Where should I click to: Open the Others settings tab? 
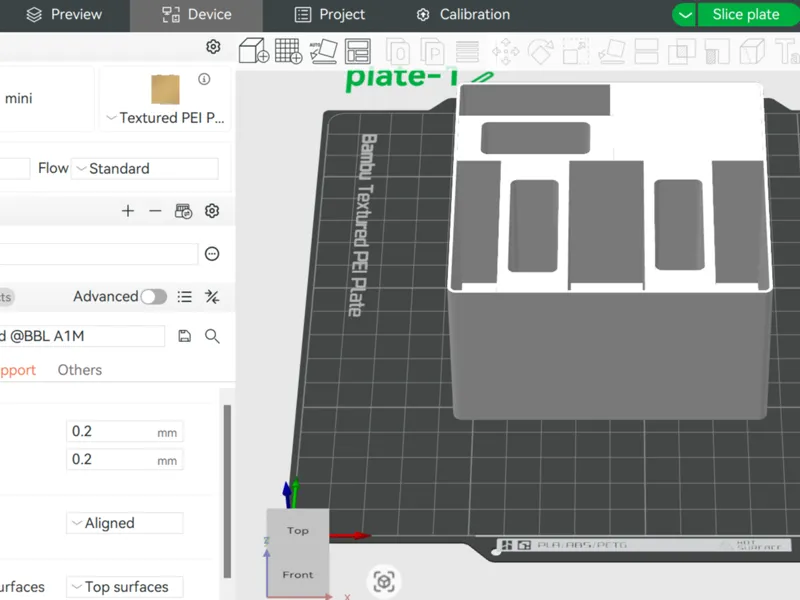pyautogui.click(x=80, y=370)
